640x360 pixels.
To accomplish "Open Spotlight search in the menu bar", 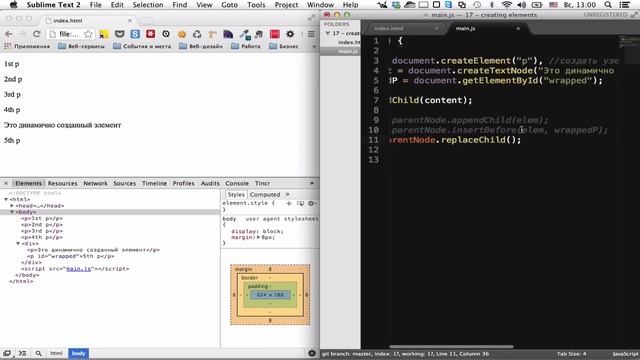I will pyautogui.click(x=608, y=5).
